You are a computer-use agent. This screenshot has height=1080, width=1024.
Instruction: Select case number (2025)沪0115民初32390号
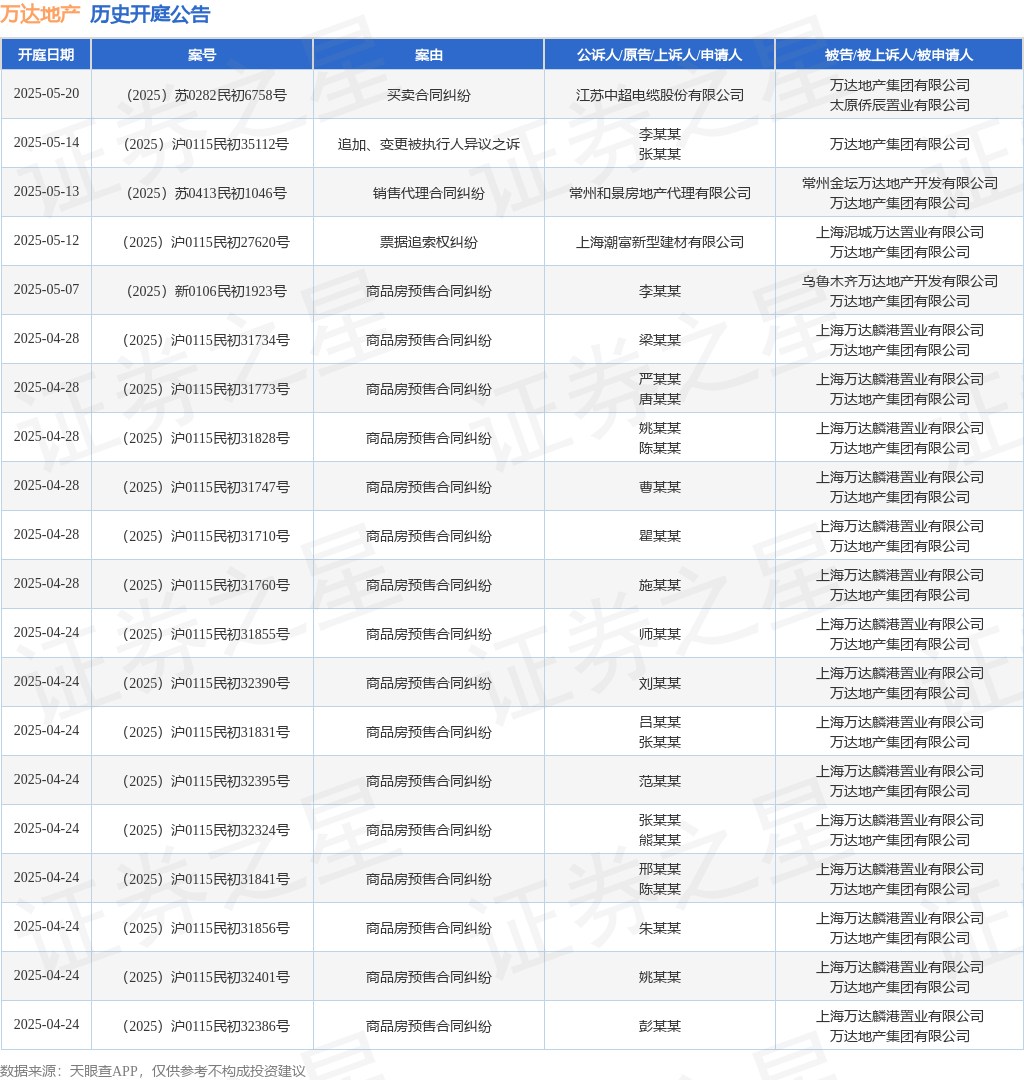click(x=206, y=683)
